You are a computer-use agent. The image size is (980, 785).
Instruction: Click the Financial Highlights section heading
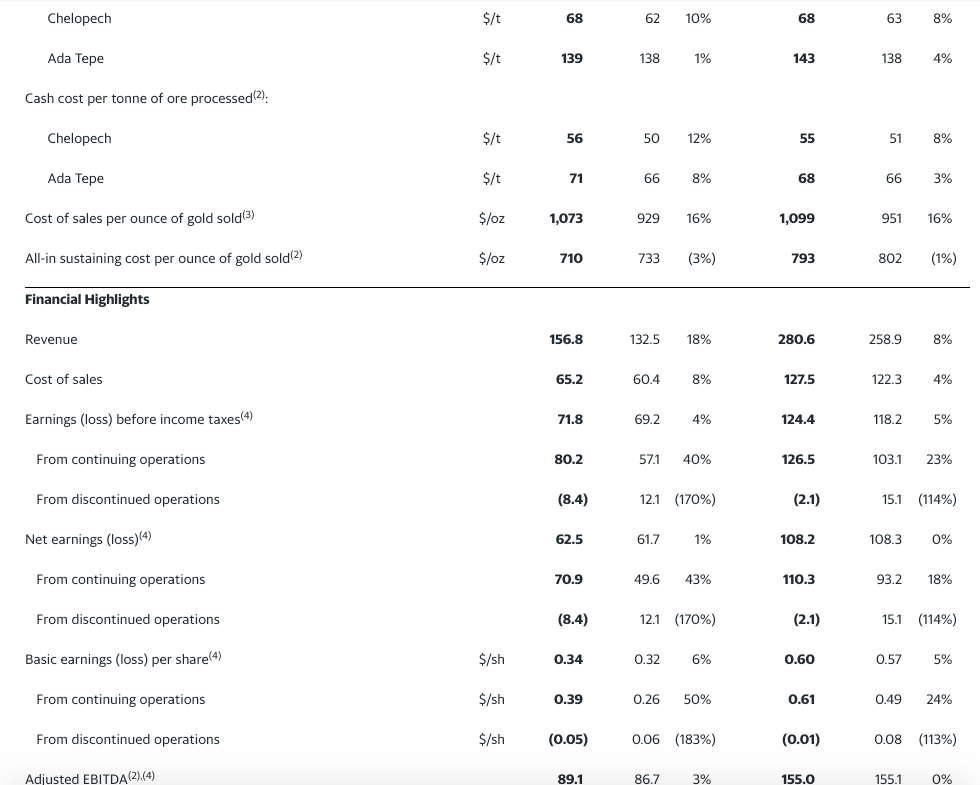[x=87, y=299]
